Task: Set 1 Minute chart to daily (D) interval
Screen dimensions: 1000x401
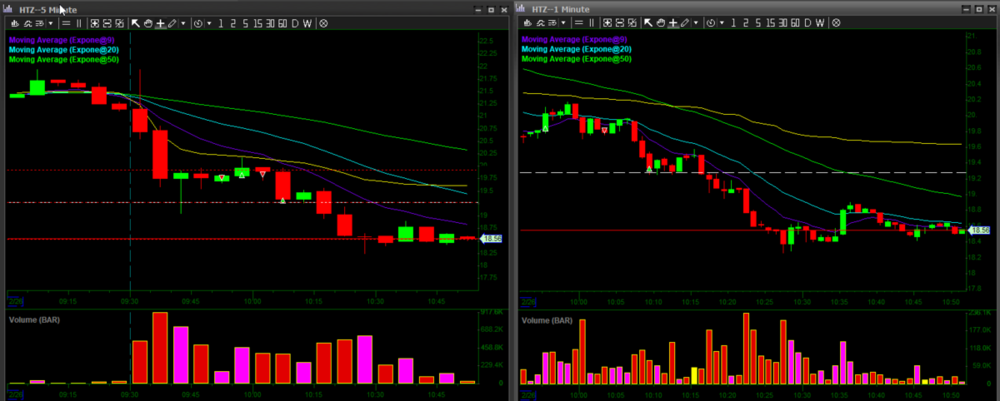Action: click(x=808, y=22)
